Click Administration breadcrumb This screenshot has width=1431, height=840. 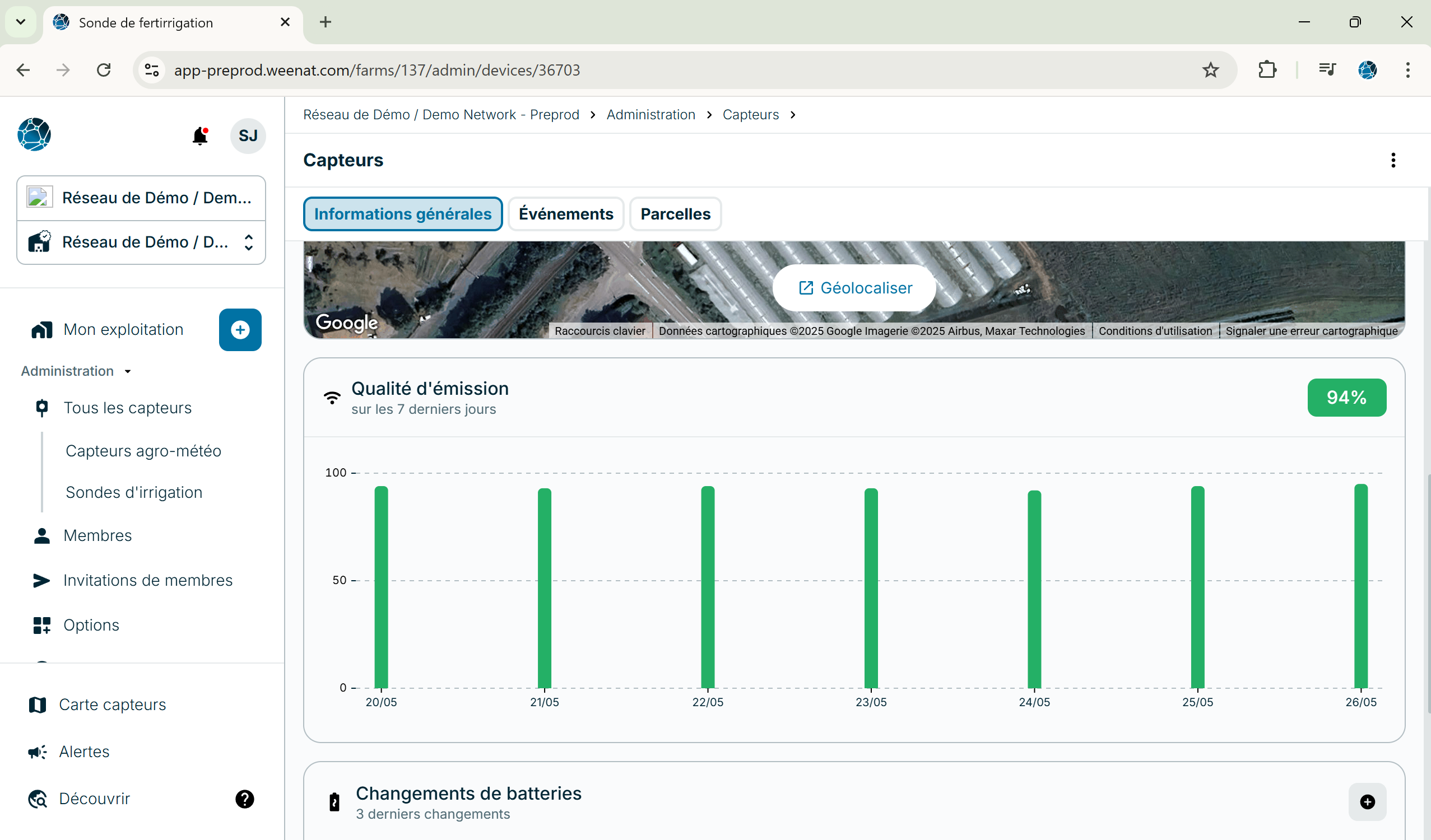pos(651,115)
